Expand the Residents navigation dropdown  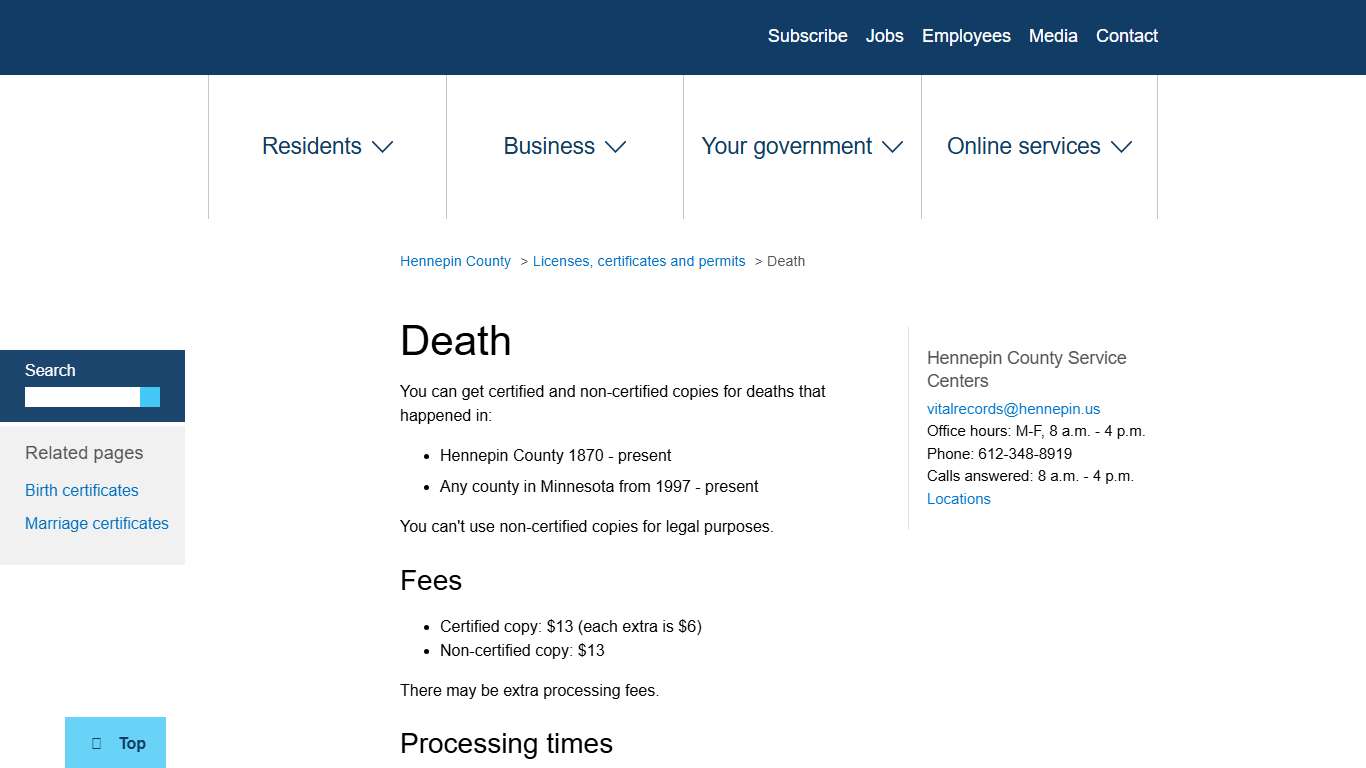point(327,146)
